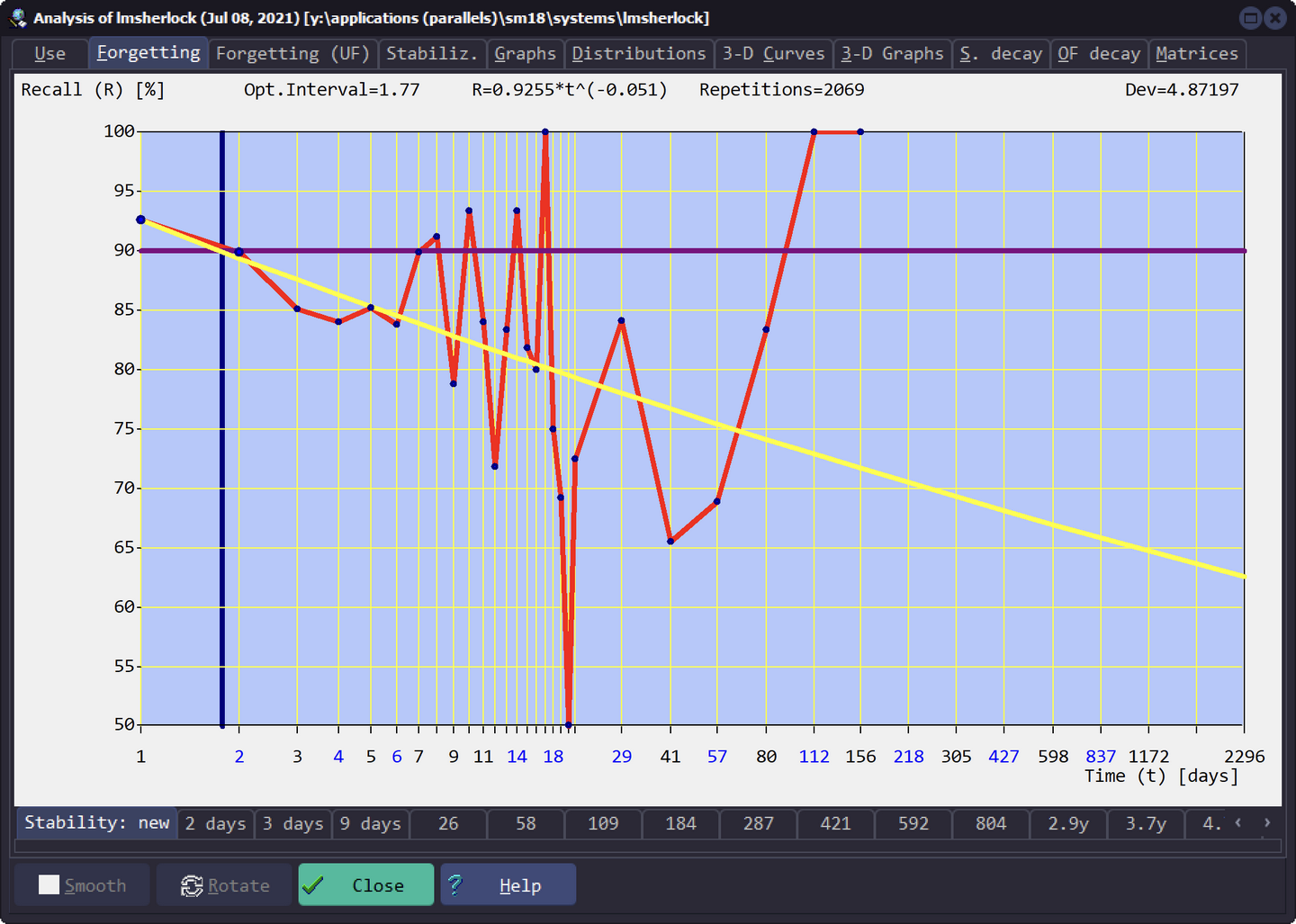
Task: Click the question mark Help icon
Action: (455, 885)
